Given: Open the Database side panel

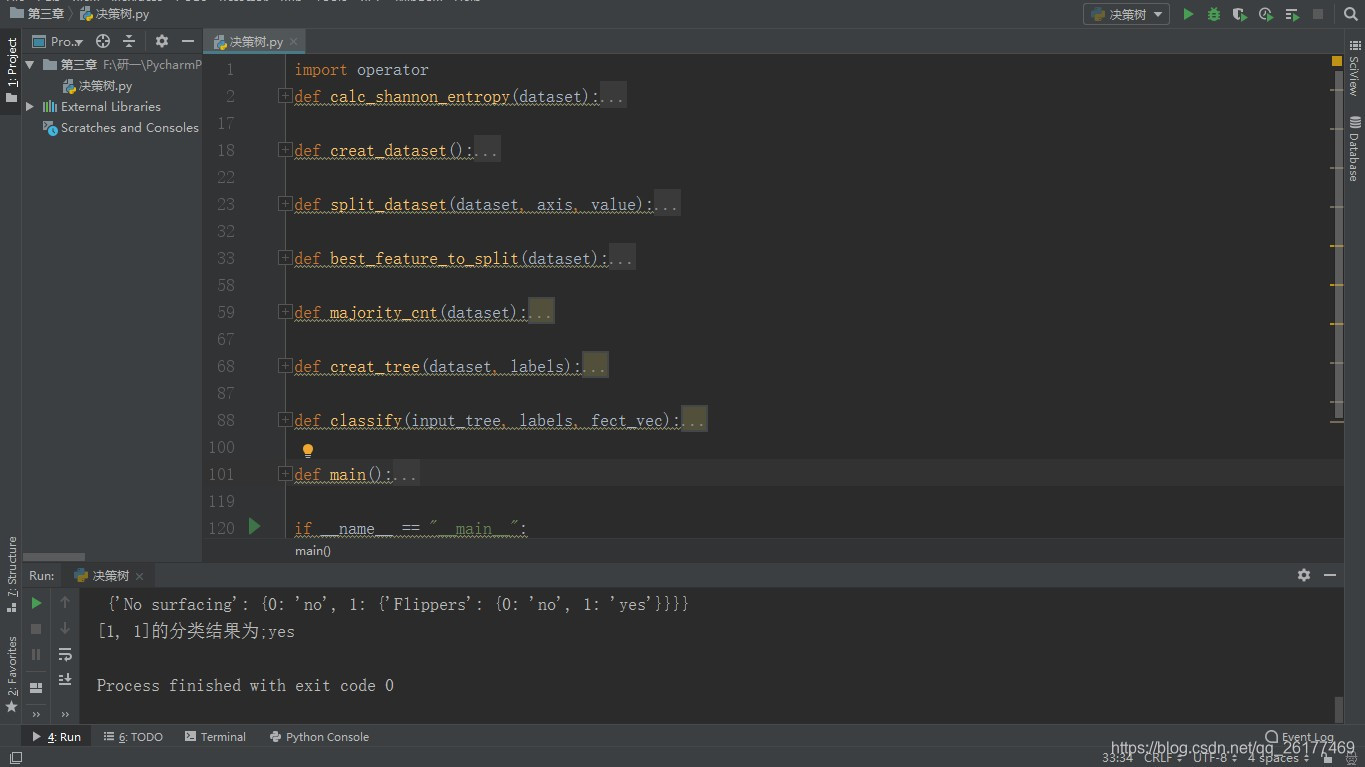Looking at the screenshot, I should 1354,150.
